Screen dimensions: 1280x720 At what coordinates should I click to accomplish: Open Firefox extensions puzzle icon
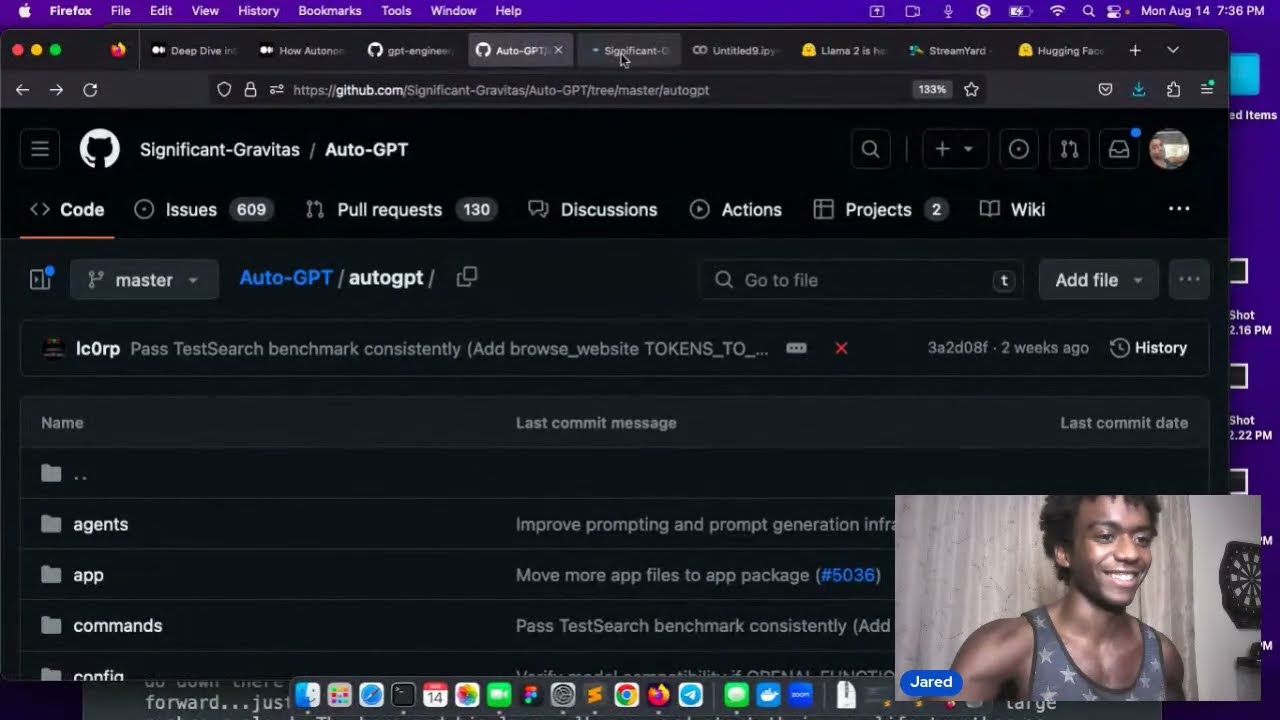pos(1173,89)
